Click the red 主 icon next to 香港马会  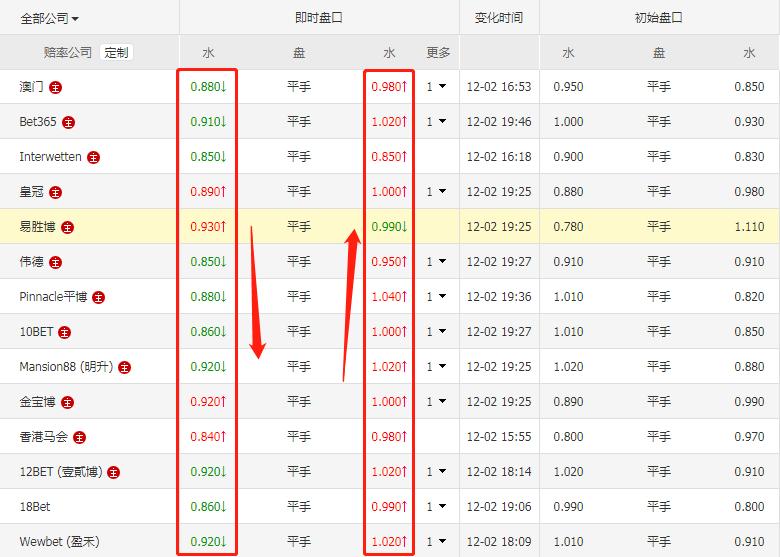coord(79,438)
